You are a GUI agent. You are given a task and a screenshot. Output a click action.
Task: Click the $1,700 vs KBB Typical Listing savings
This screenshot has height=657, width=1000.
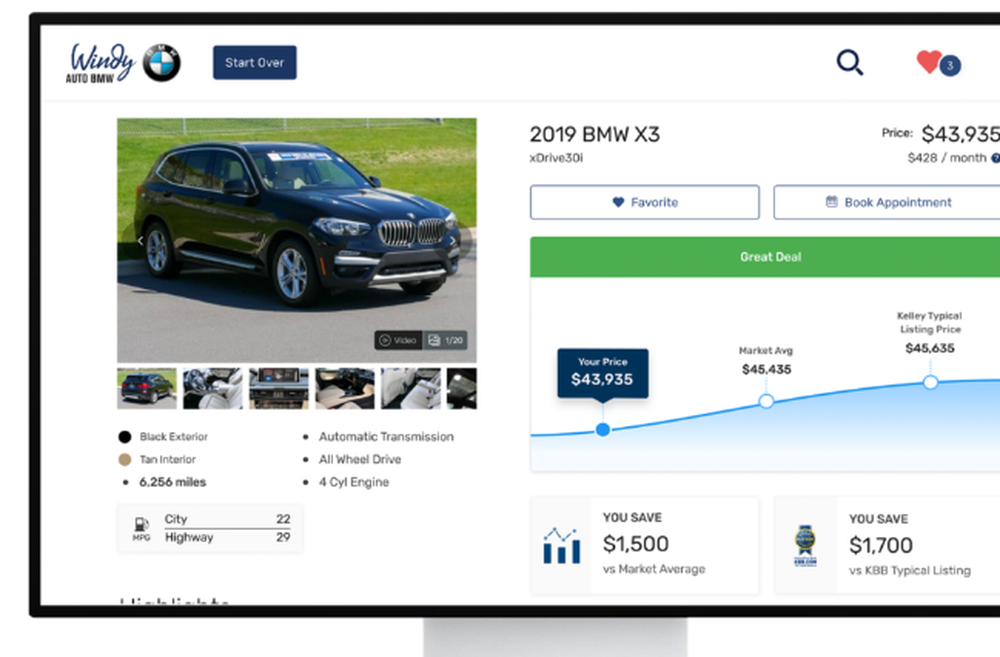tap(887, 545)
